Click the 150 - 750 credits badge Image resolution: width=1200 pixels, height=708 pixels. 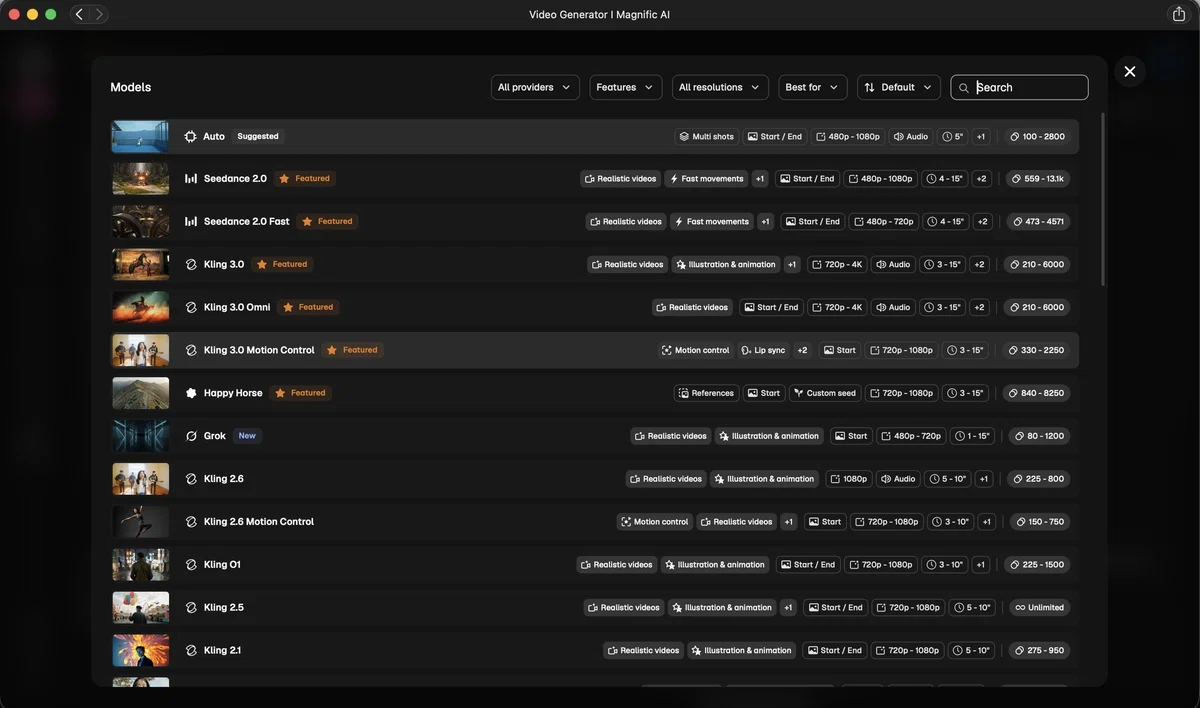point(1040,522)
